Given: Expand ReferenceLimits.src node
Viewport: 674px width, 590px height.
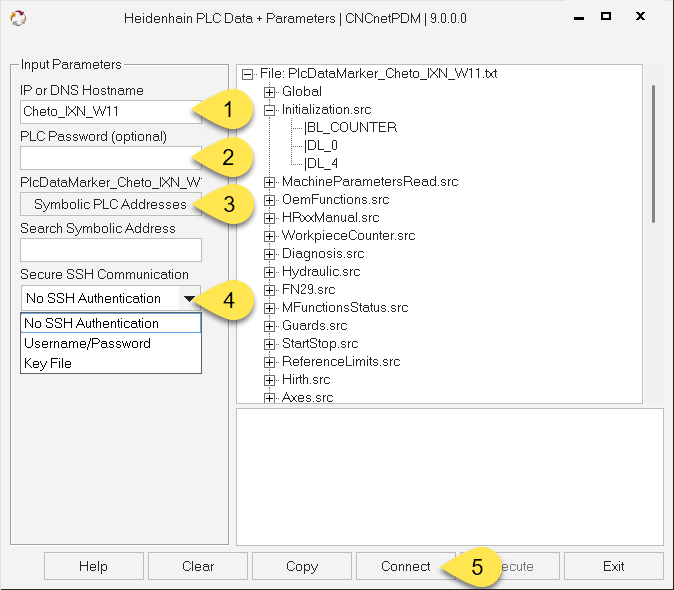Looking at the screenshot, I should point(269,362).
